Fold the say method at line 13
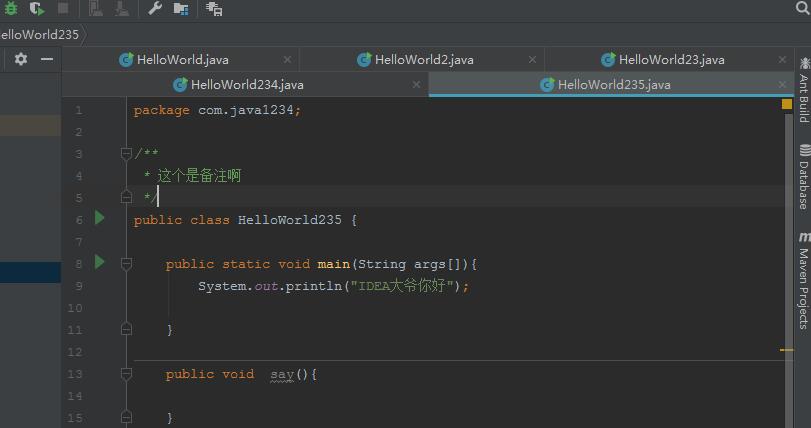The image size is (811, 428). pyautogui.click(x=126, y=374)
